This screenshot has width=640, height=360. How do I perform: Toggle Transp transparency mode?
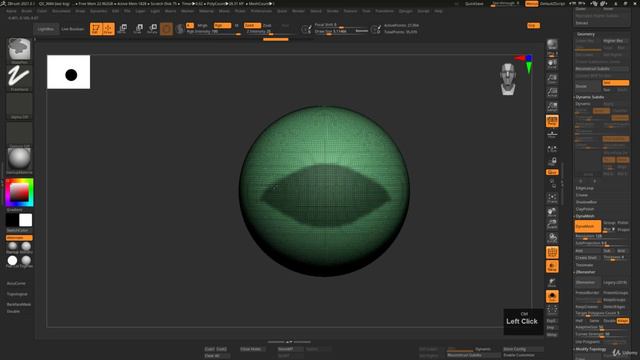(552, 267)
